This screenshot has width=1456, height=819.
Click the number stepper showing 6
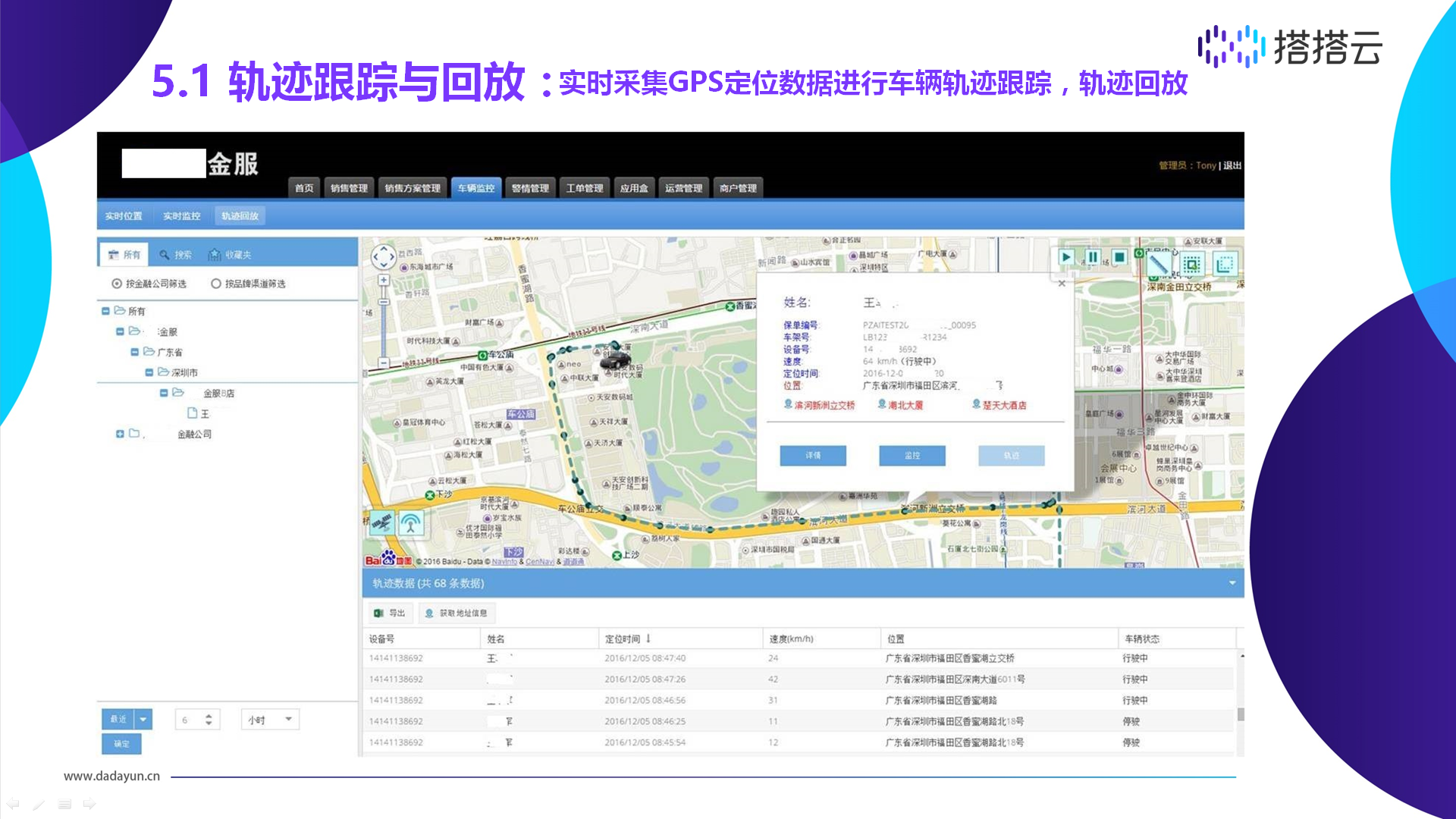[x=198, y=720]
